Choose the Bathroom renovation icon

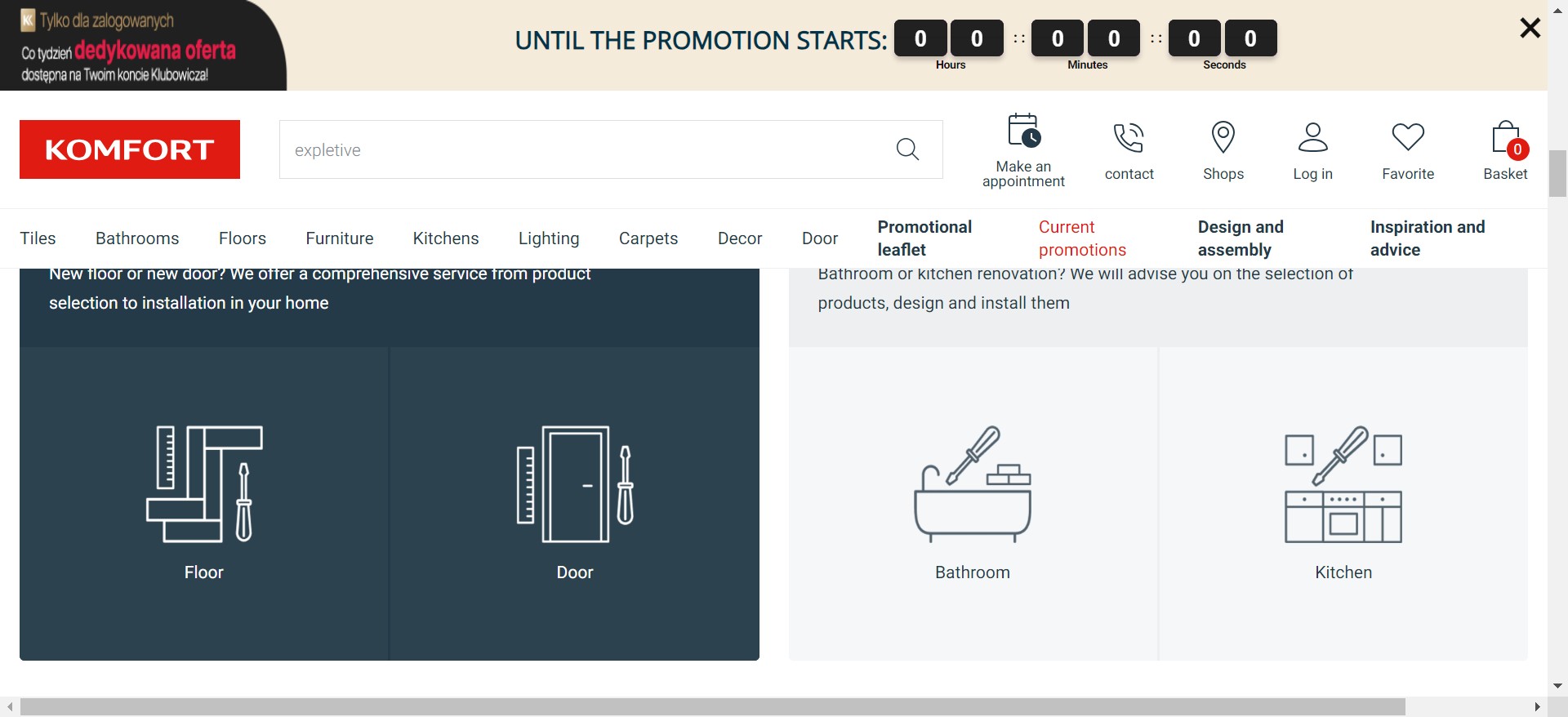tap(972, 484)
